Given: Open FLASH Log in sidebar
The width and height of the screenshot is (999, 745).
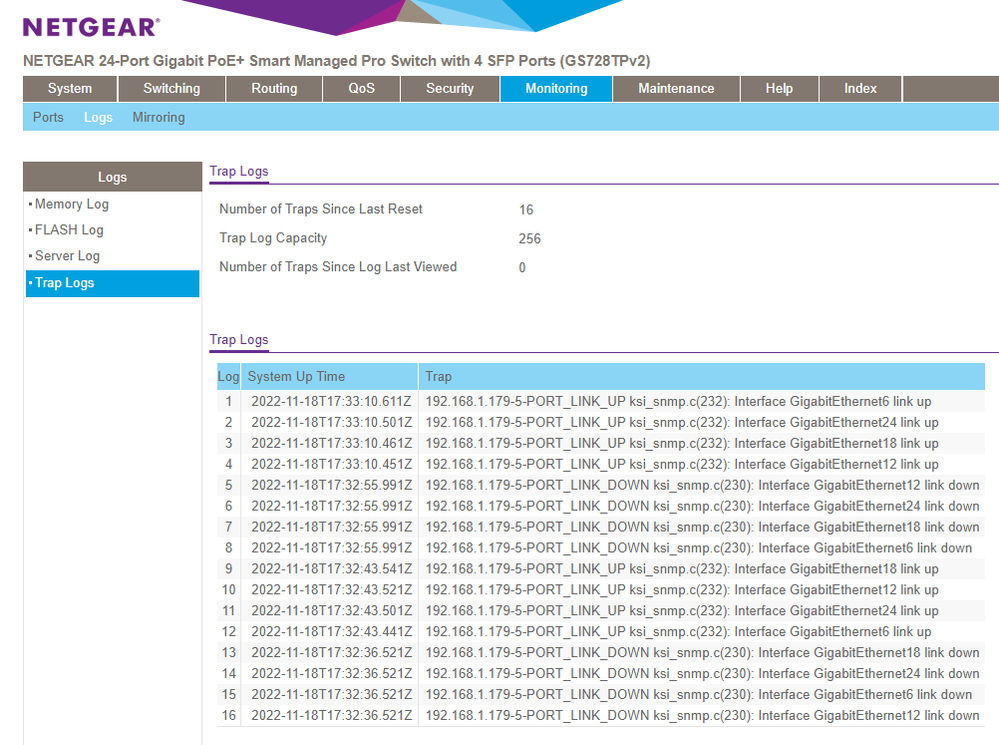Looking at the screenshot, I should tap(69, 230).
